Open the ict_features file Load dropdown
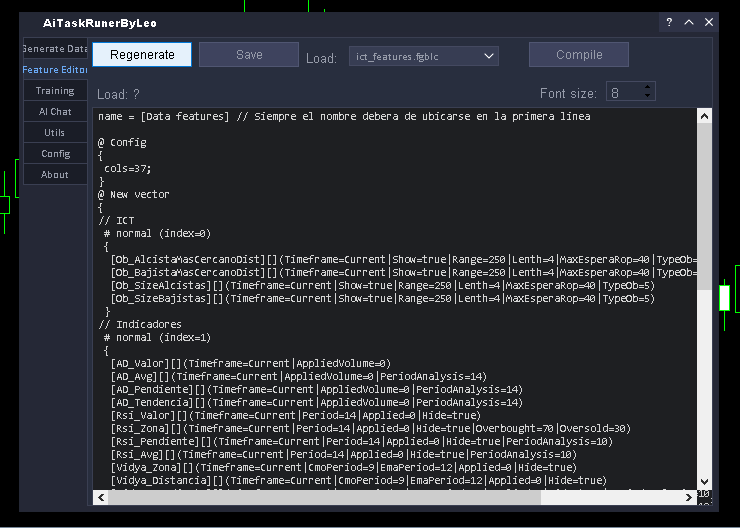Screen dimensions: 740x528 point(423,56)
